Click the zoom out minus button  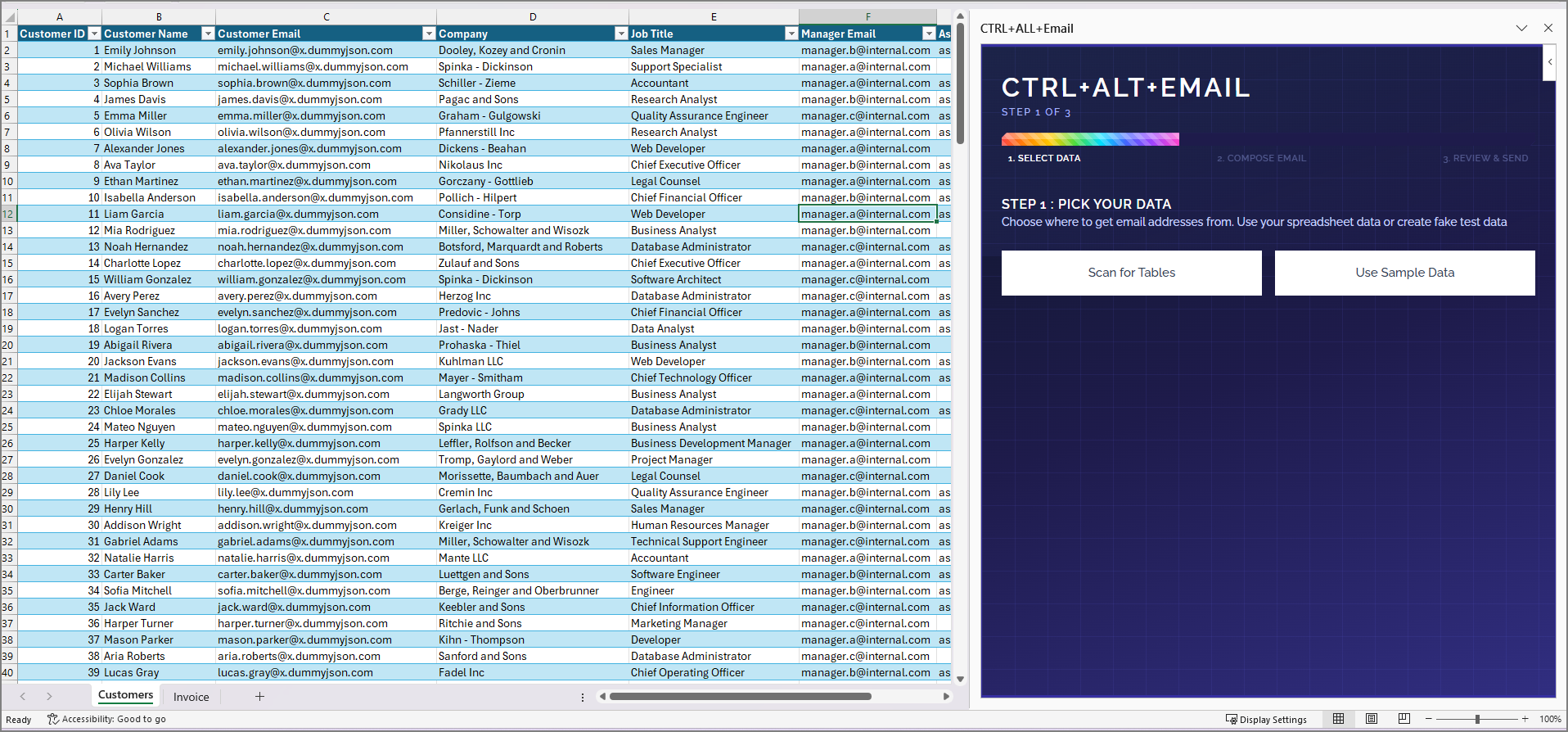pos(1429,719)
